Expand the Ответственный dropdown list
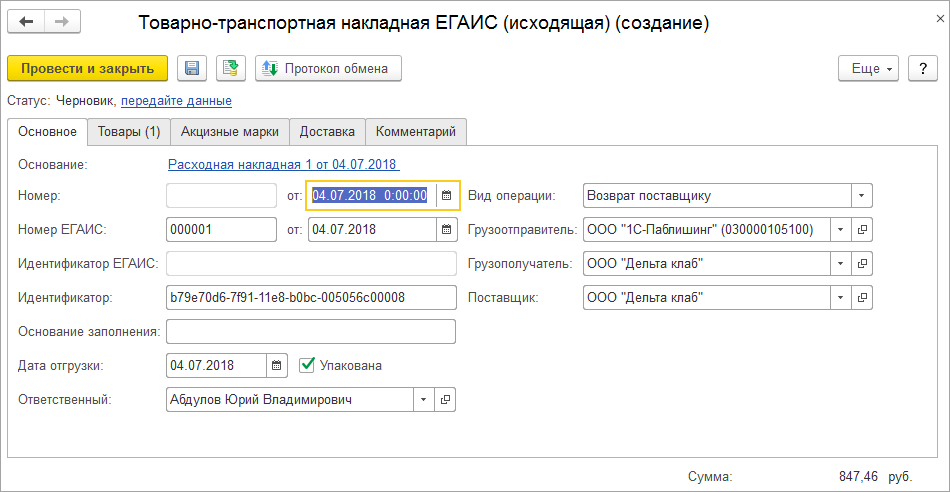Screen dimensions: 950x492 click(x=423, y=399)
